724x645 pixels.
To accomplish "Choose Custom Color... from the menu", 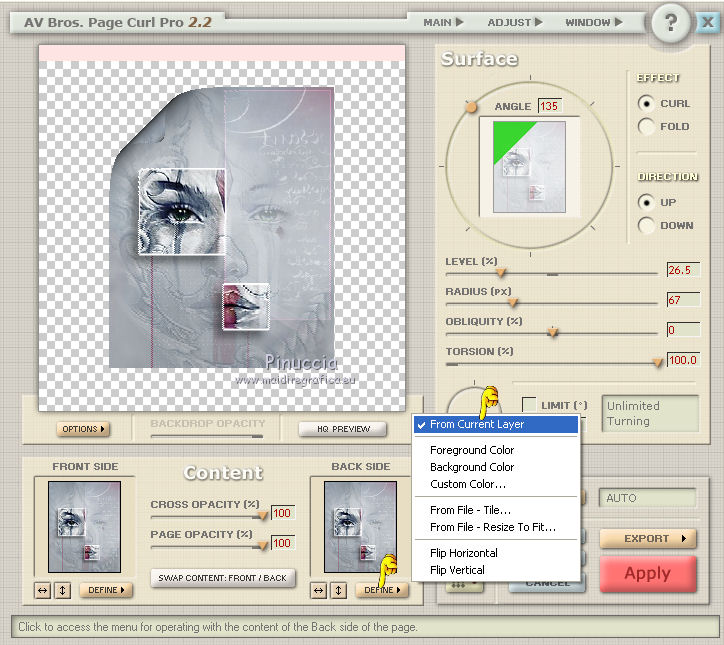I will coord(496,484).
